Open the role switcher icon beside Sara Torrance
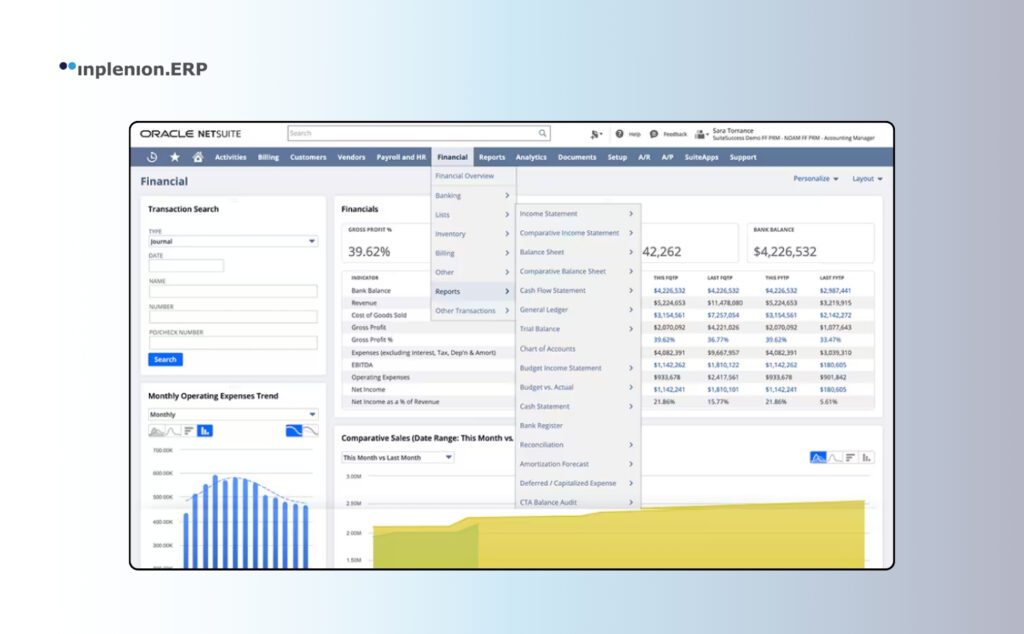The width and height of the screenshot is (1024, 634). point(701,134)
